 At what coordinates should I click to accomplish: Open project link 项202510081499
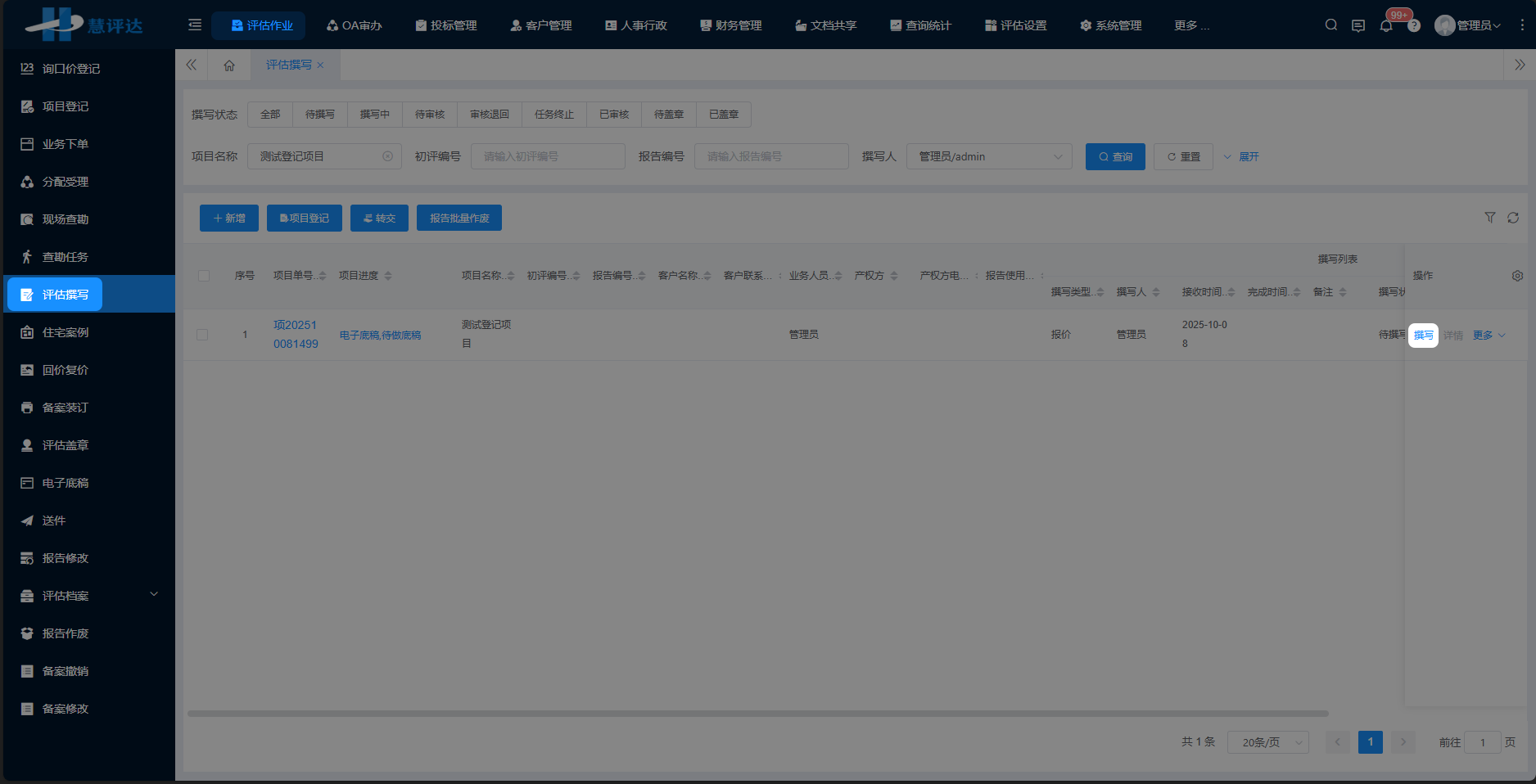(x=296, y=334)
